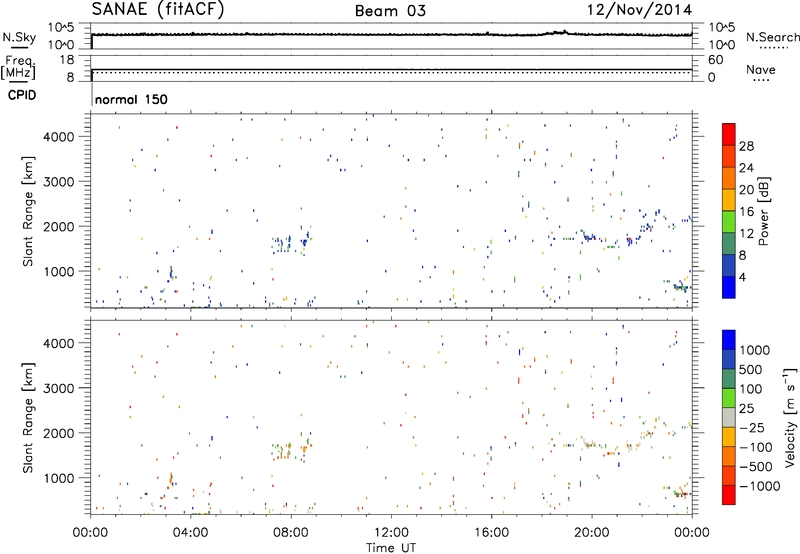Screen dimensions: 800x554
Task: Pick the light green 25-100 Velocity segment
Action: tap(729, 398)
